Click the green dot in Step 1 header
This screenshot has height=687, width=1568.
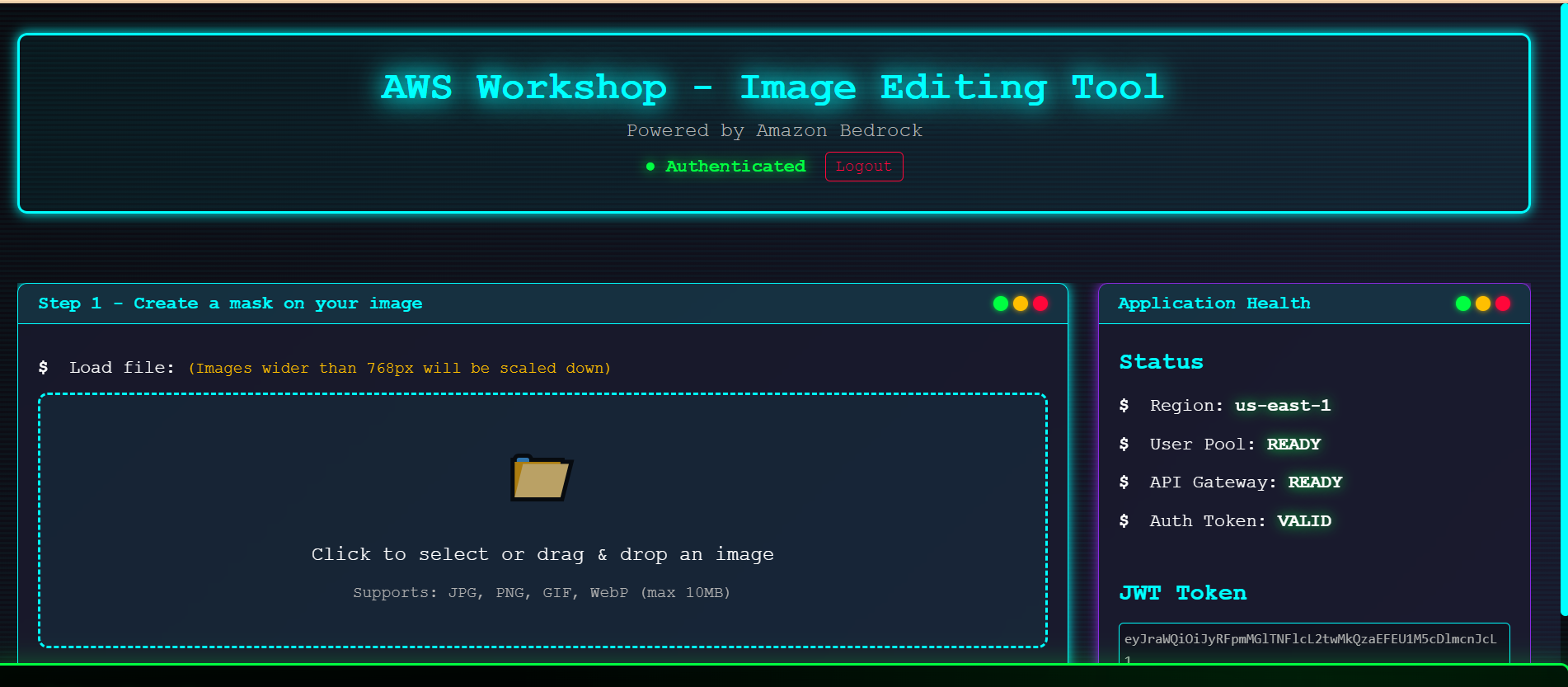[1001, 304]
